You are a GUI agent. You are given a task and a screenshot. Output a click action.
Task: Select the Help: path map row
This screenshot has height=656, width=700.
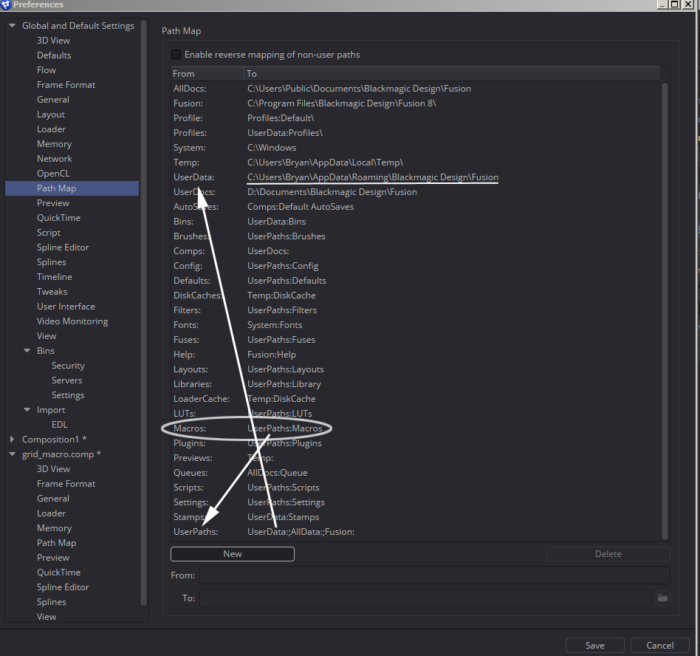(x=416, y=355)
